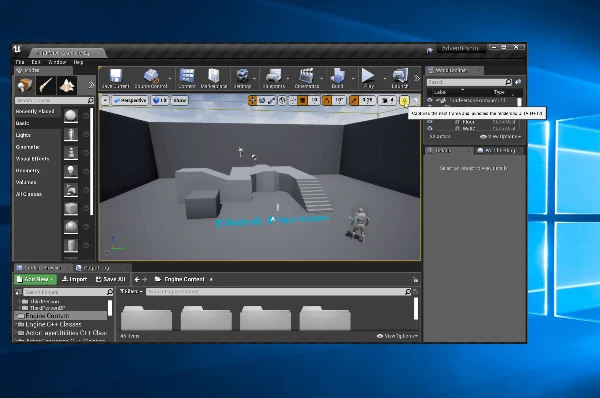Navigate forward in Content Browser history
The width and height of the screenshot is (600, 398).
coord(144,279)
